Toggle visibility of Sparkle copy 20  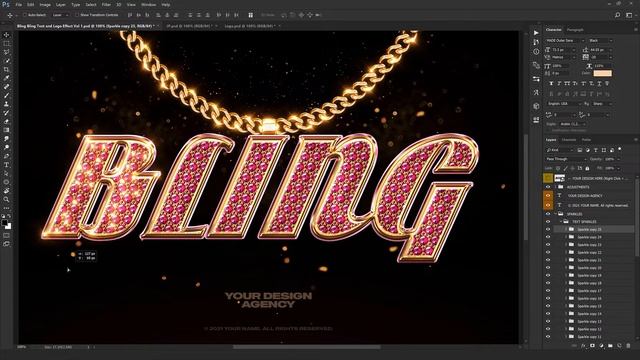tap(548, 268)
